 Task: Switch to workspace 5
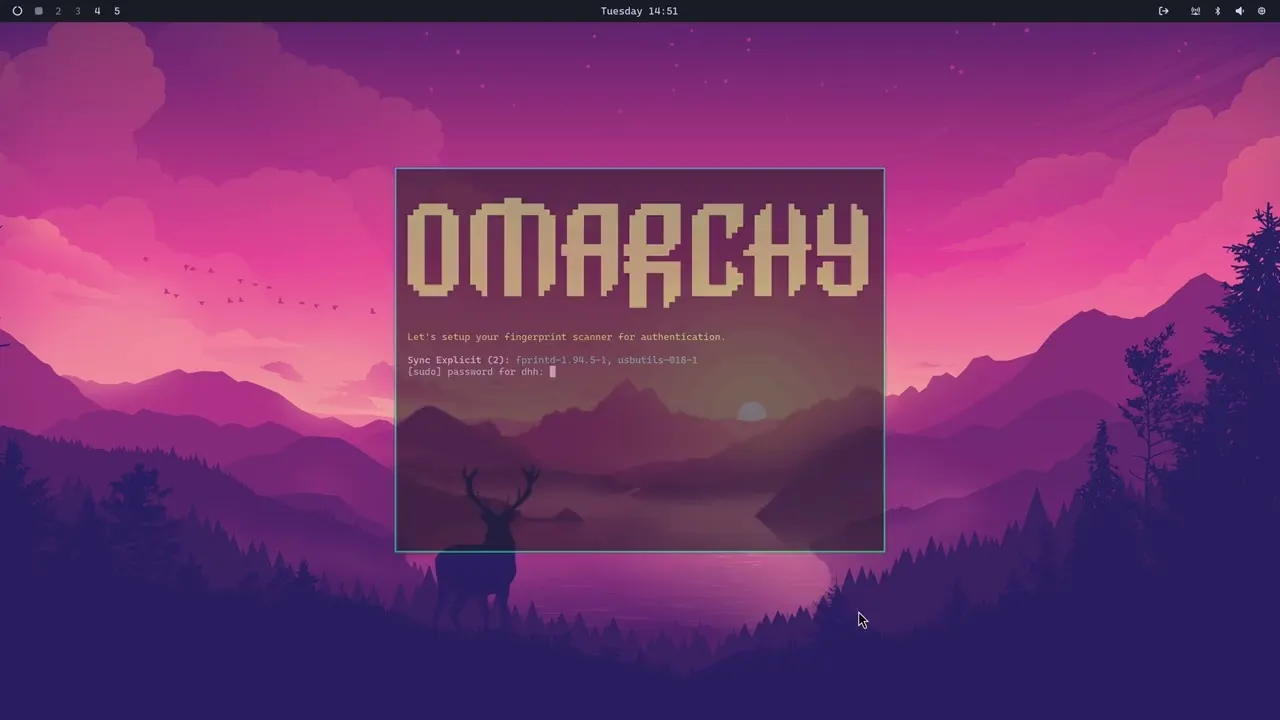117,11
